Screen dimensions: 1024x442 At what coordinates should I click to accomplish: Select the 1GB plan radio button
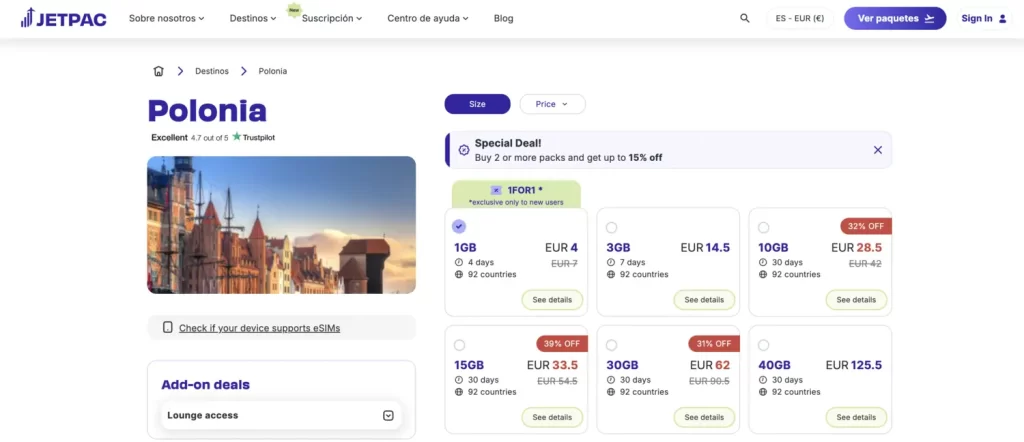pyautogui.click(x=459, y=227)
